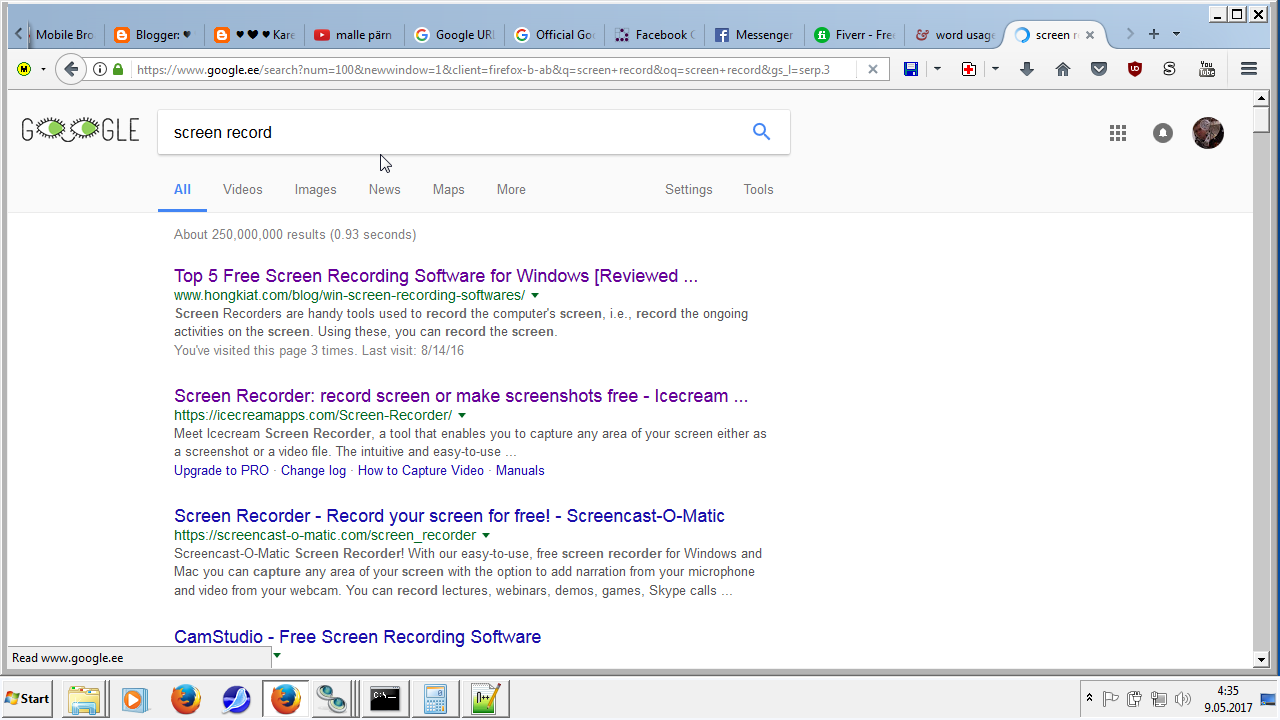
Task: Show site information icon in address bar
Action: tap(100, 69)
